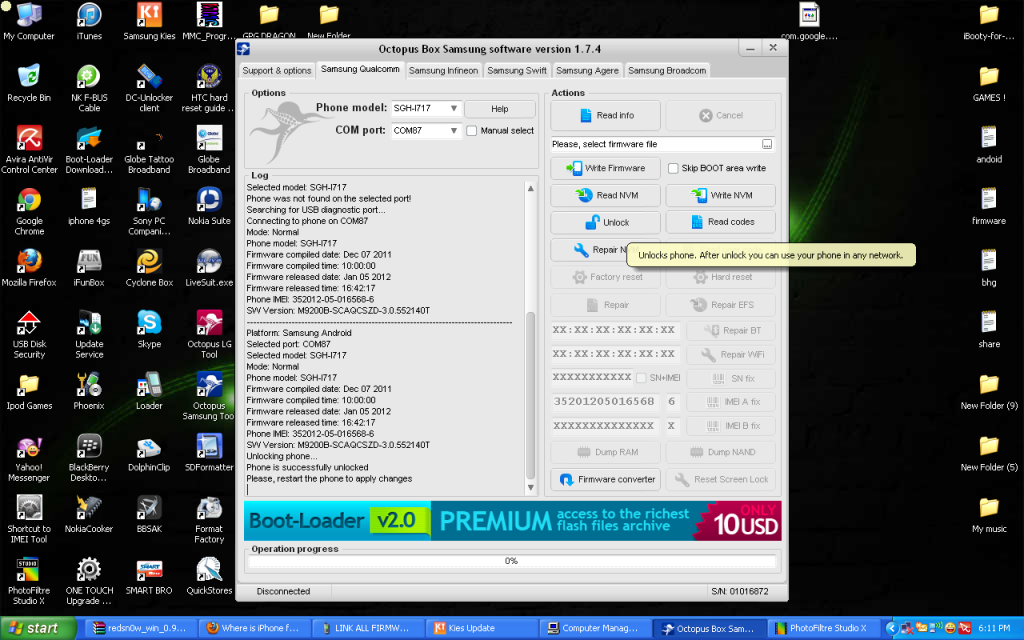Launch NokiaCooker from the desktop
Image resolution: width=1024 pixels, height=640 pixels.
click(89, 515)
